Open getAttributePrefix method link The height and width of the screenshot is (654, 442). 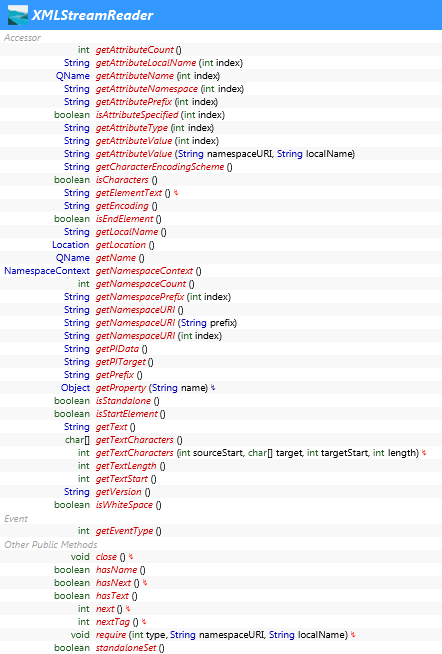coord(134,102)
